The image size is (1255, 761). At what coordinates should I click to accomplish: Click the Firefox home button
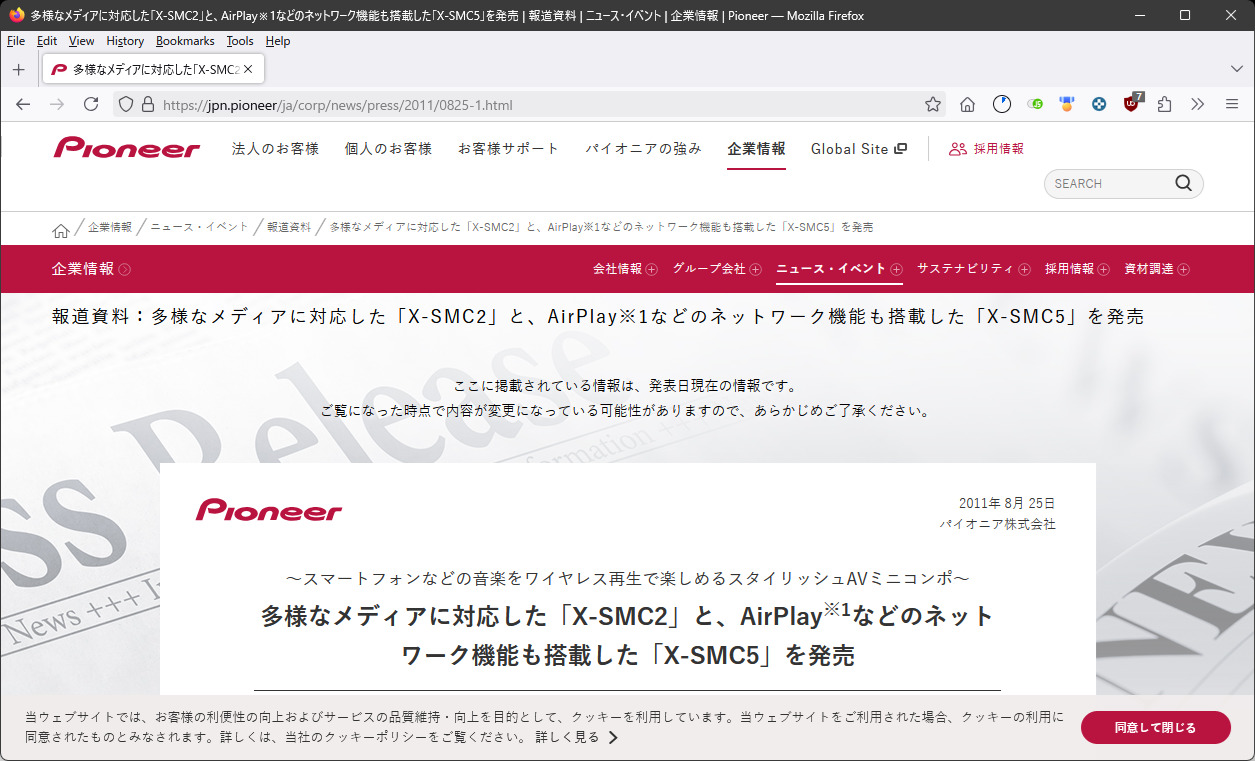(967, 104)
